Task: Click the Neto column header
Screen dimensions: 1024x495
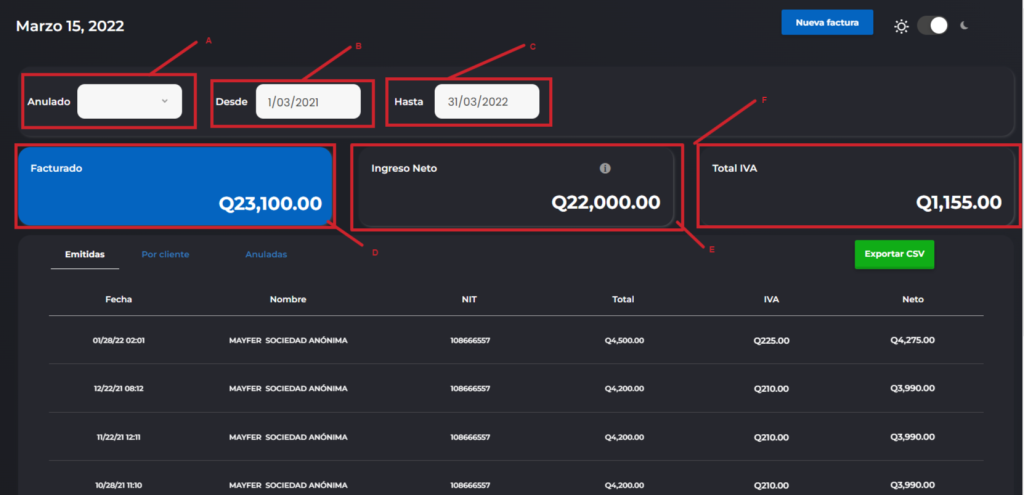Action: (x=912, y=299)
